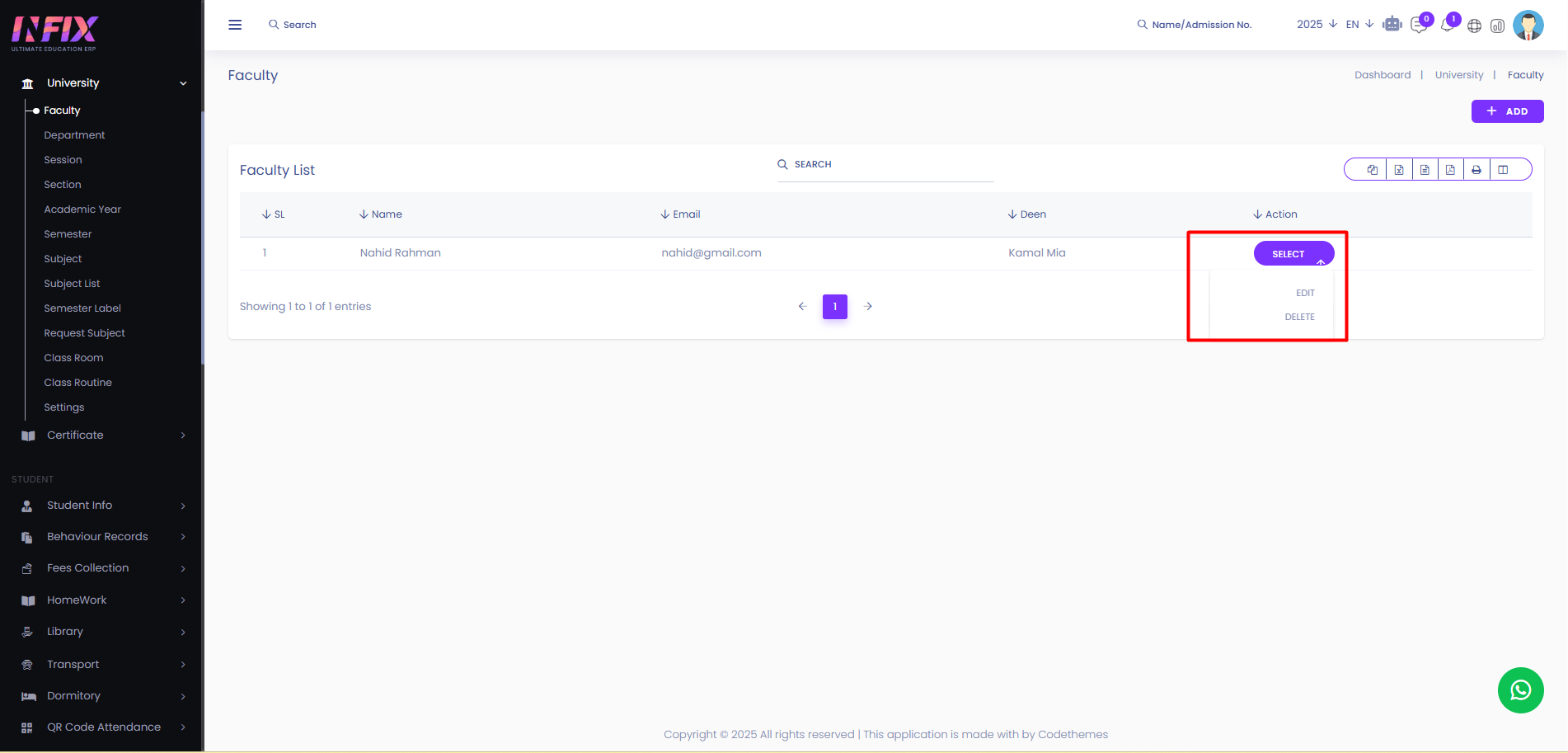Open Request Subject in sidebar
The image size is (1568, 753).
coord(84,333)
